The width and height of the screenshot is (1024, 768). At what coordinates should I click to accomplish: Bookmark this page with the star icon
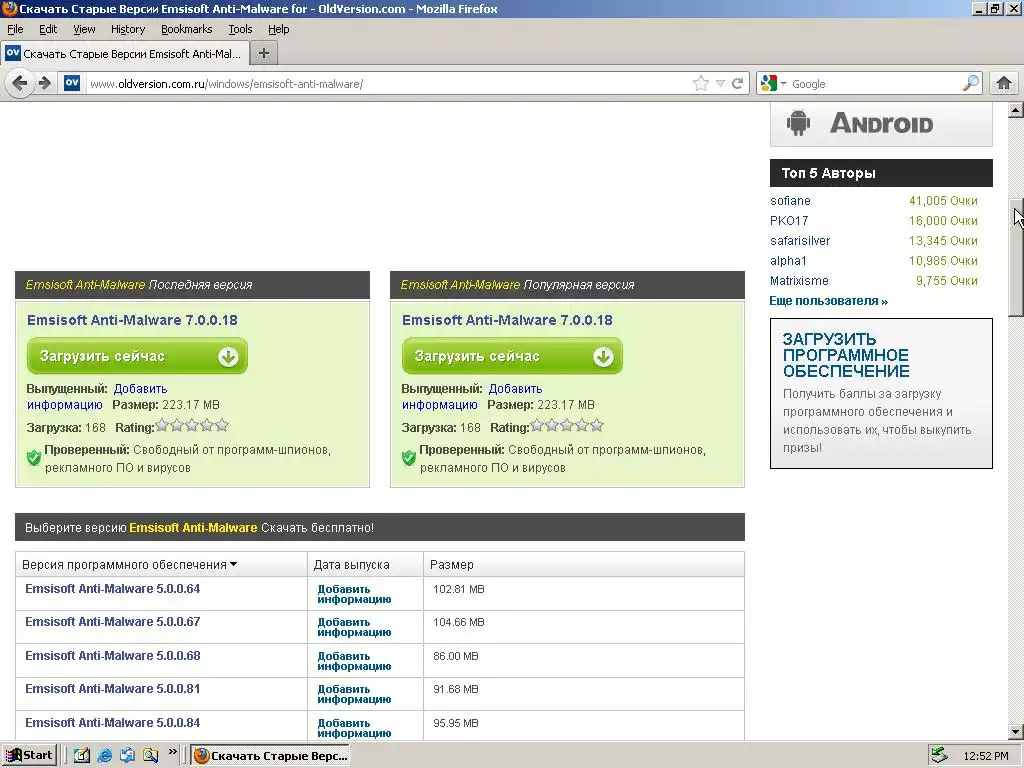coord(701,84)
